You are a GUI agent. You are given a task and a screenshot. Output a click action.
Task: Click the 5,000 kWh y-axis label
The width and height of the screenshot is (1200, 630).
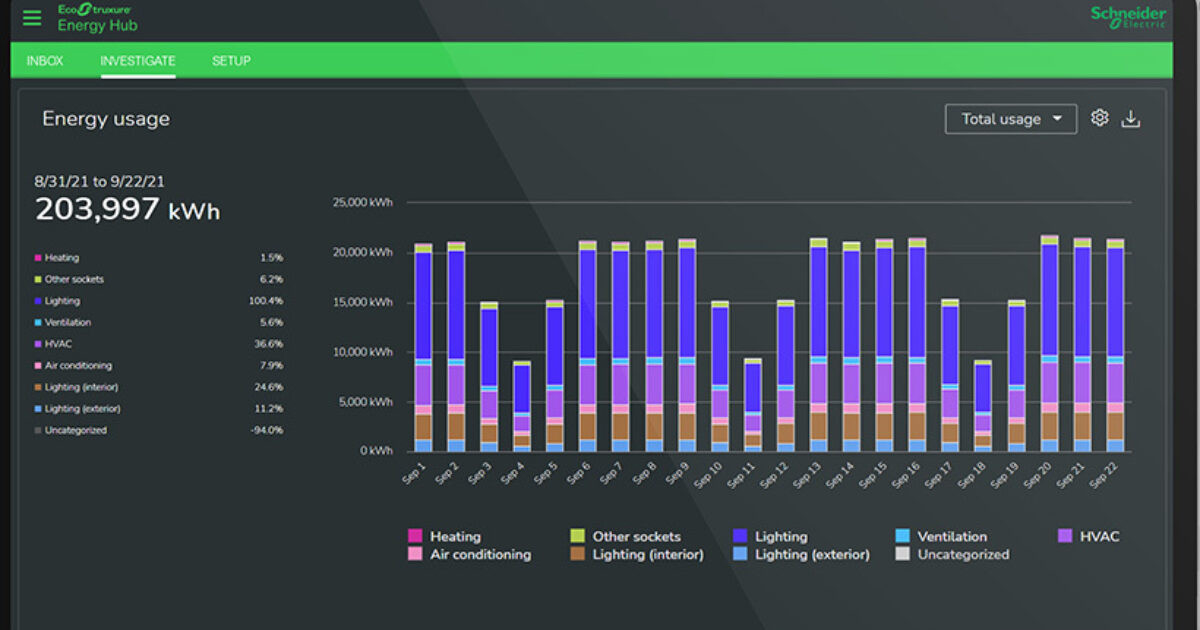366,402
